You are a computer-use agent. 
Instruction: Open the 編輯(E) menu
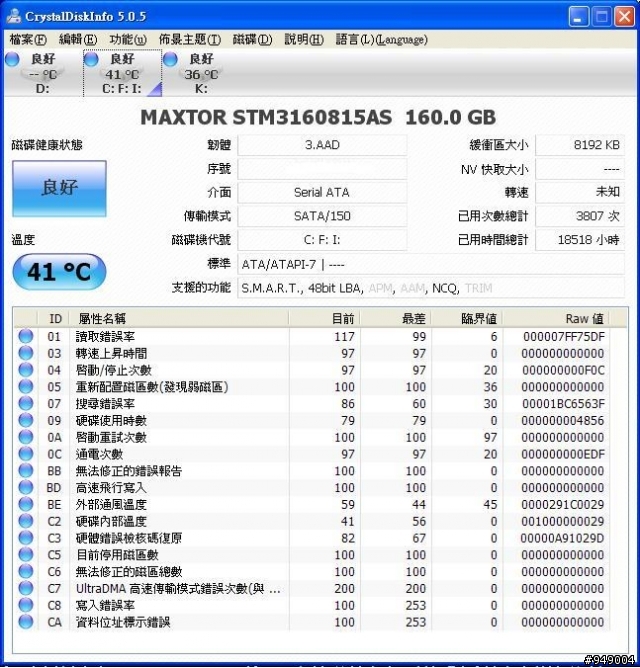78,40
